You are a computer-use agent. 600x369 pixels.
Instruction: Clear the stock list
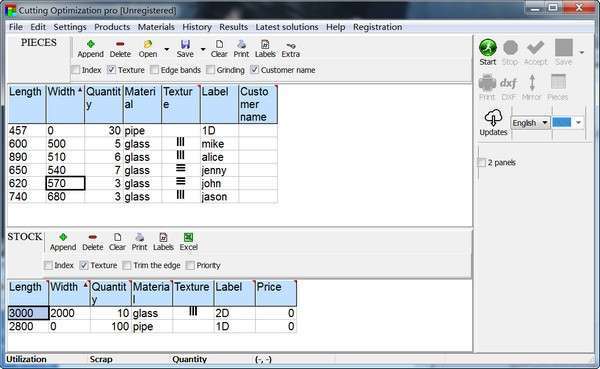coord(117,242)
